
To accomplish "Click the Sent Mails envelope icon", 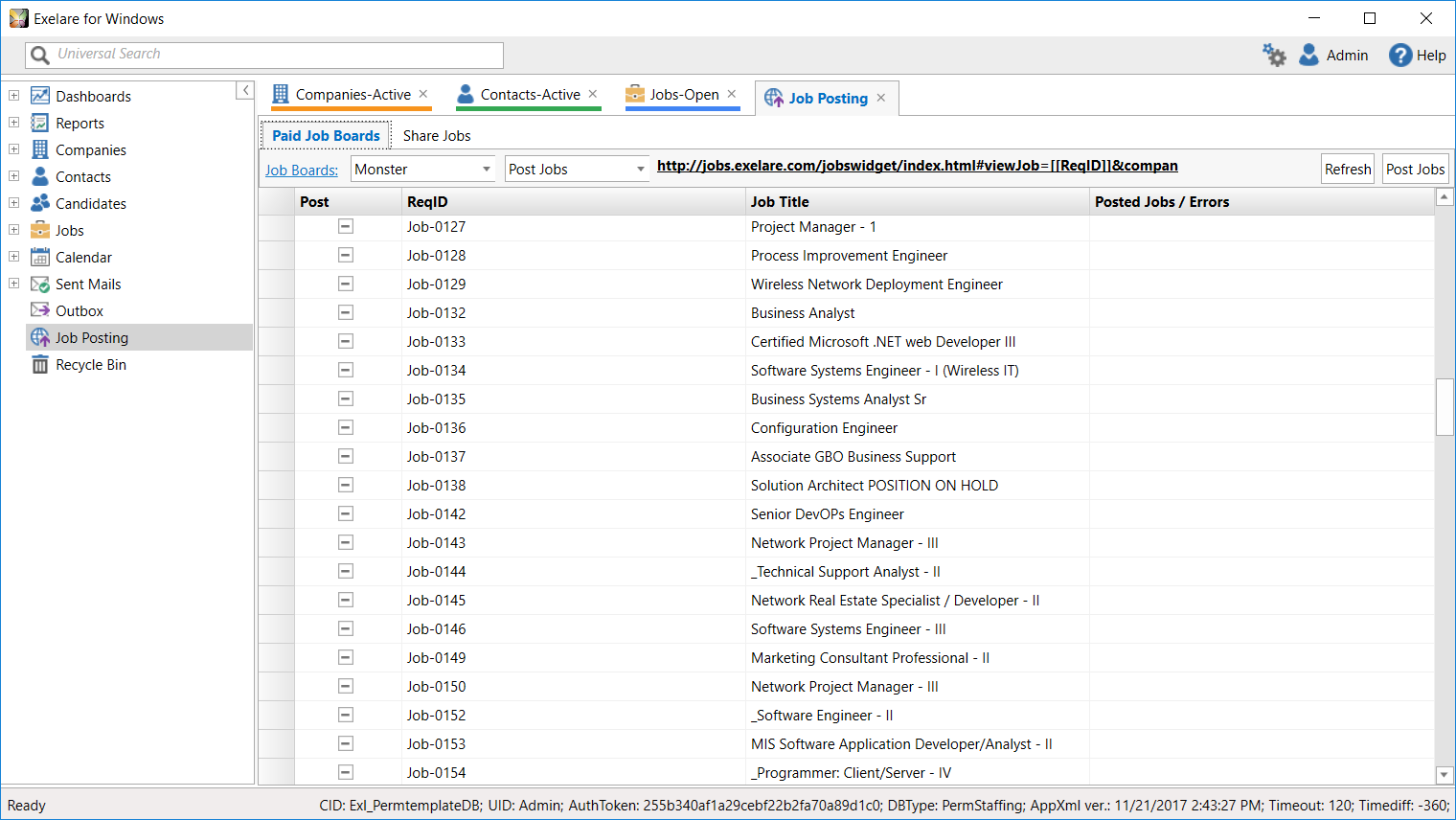I will pyautogui.click(x=40, y=284).
